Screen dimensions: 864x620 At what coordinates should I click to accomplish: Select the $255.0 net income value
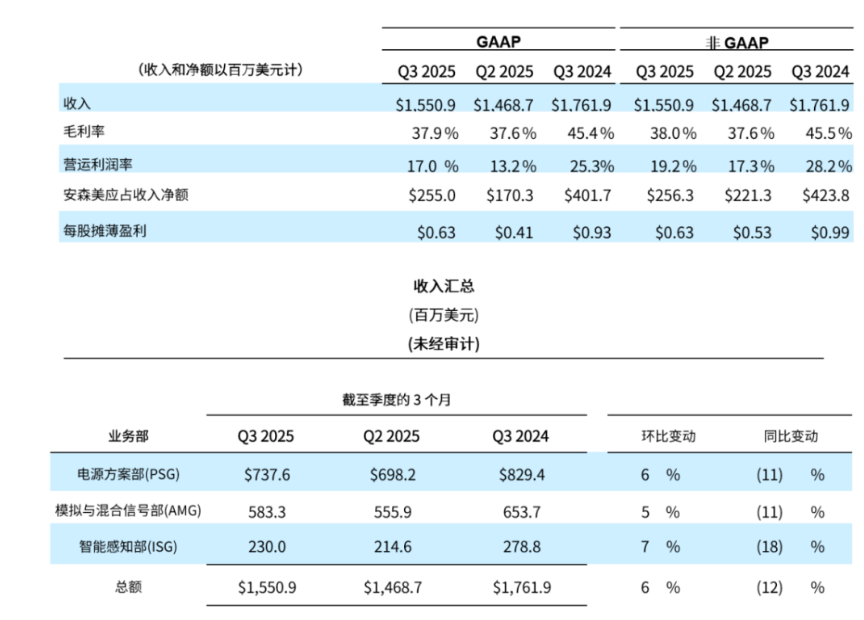(432, 196)
